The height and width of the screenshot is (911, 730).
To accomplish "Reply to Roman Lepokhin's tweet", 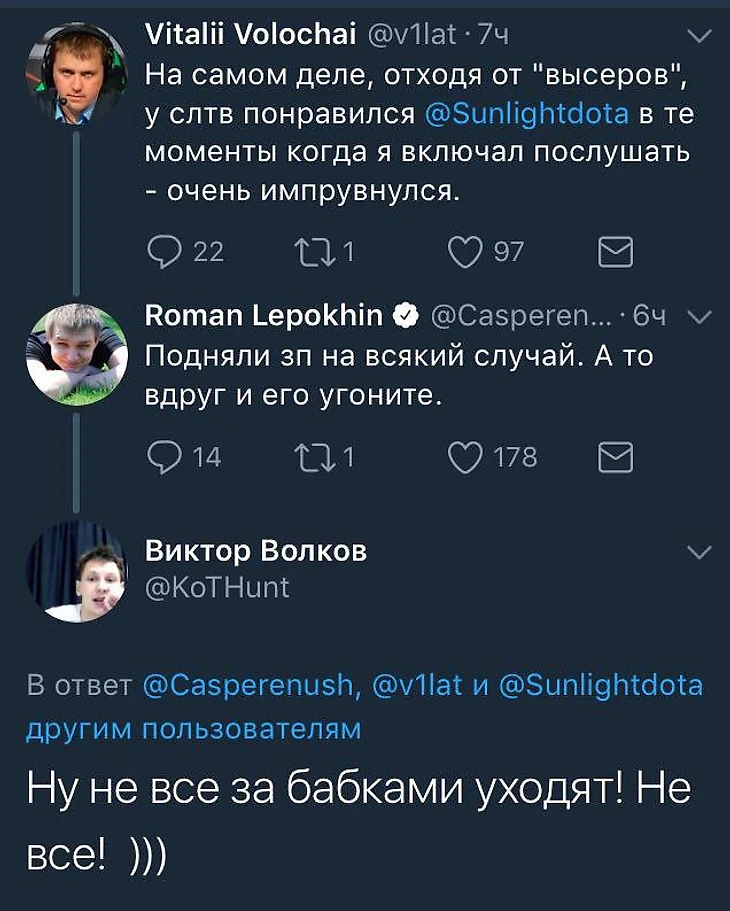I will coord(163,457).
